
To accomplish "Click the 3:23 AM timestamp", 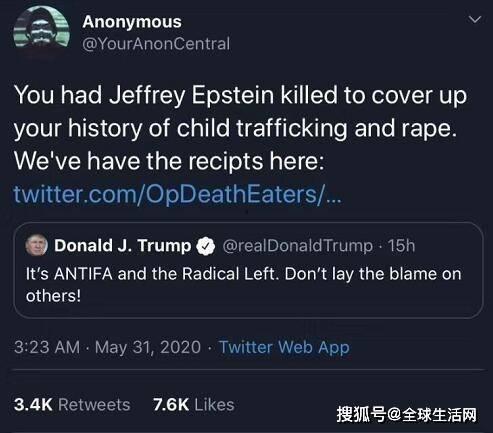I will [x=47, y=347].
